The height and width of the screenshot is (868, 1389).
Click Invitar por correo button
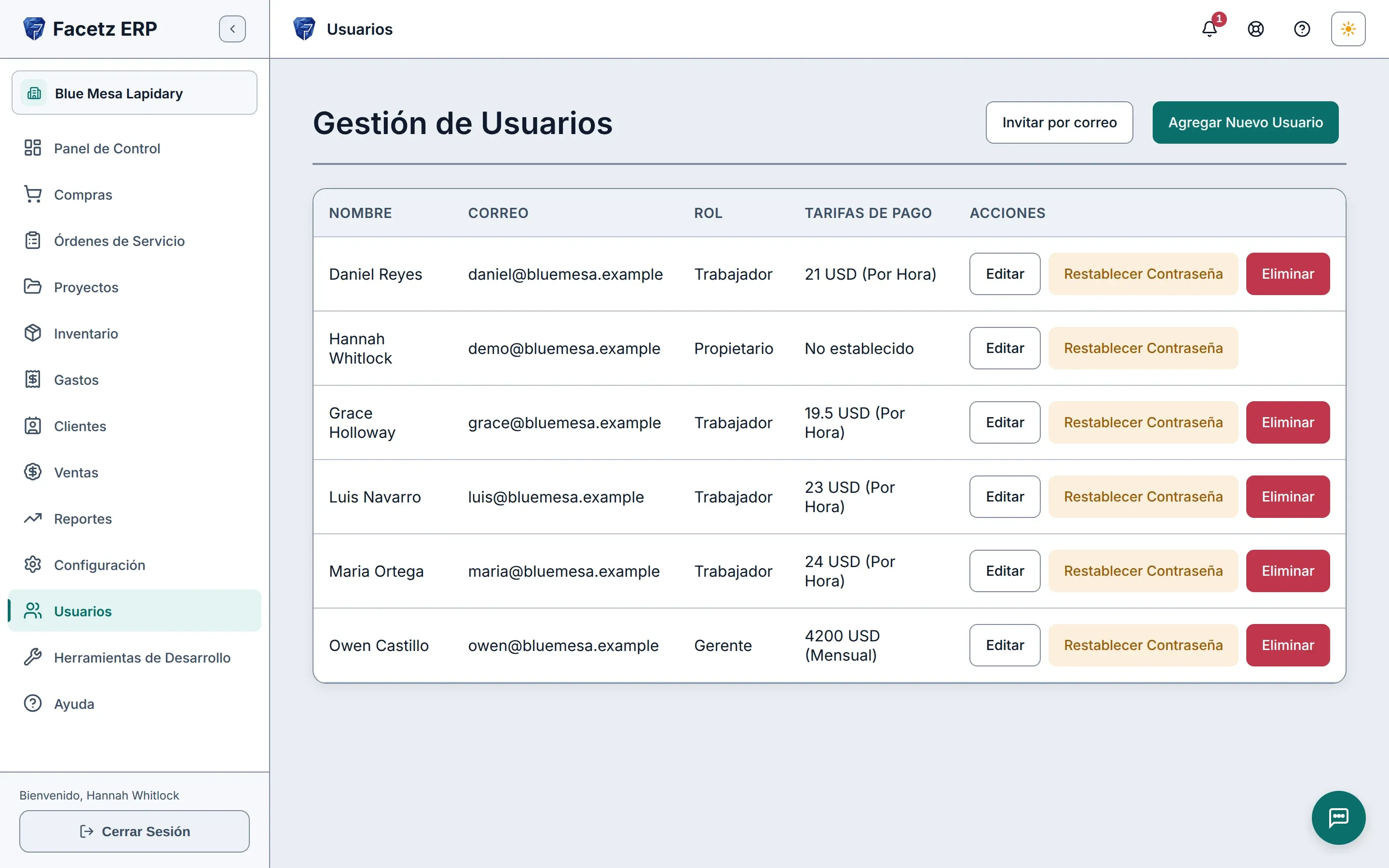tap(1059, 122)
